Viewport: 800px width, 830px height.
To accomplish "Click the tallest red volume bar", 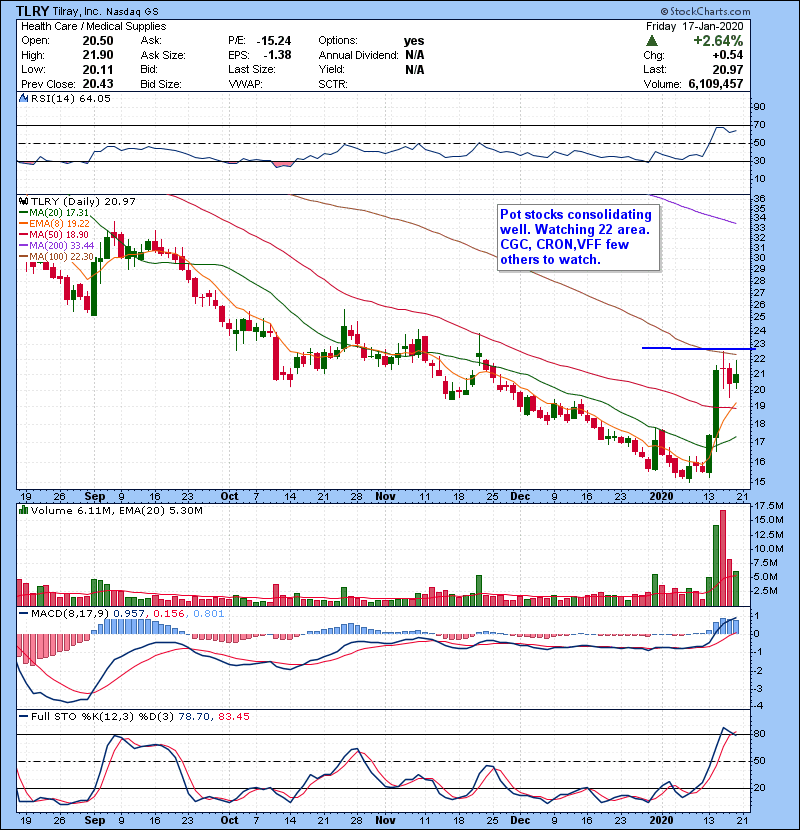I will click(x=723, y=558).
